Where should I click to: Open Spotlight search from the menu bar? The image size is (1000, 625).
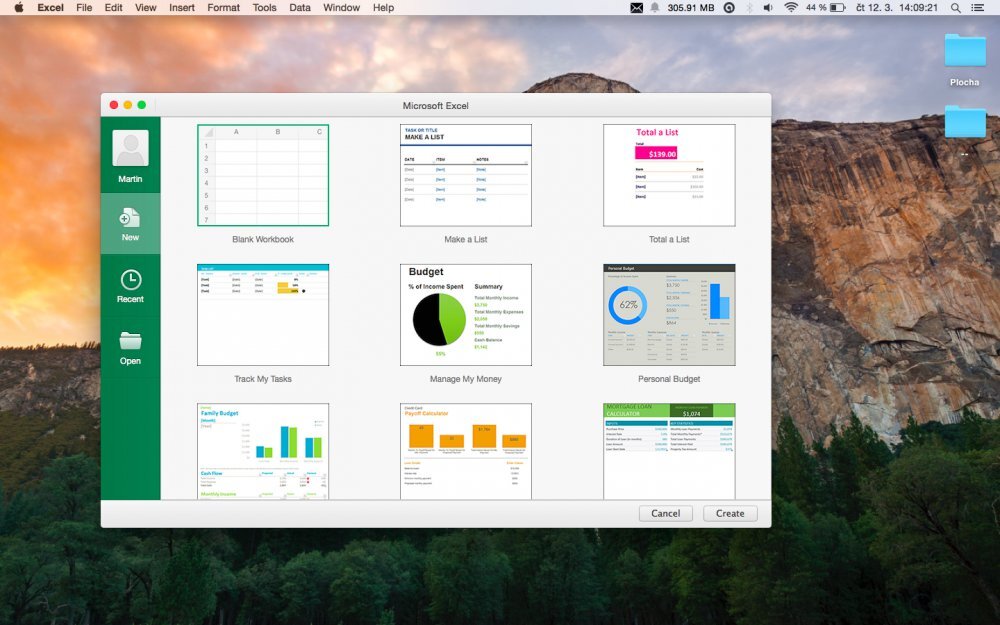tap(955, 7)
